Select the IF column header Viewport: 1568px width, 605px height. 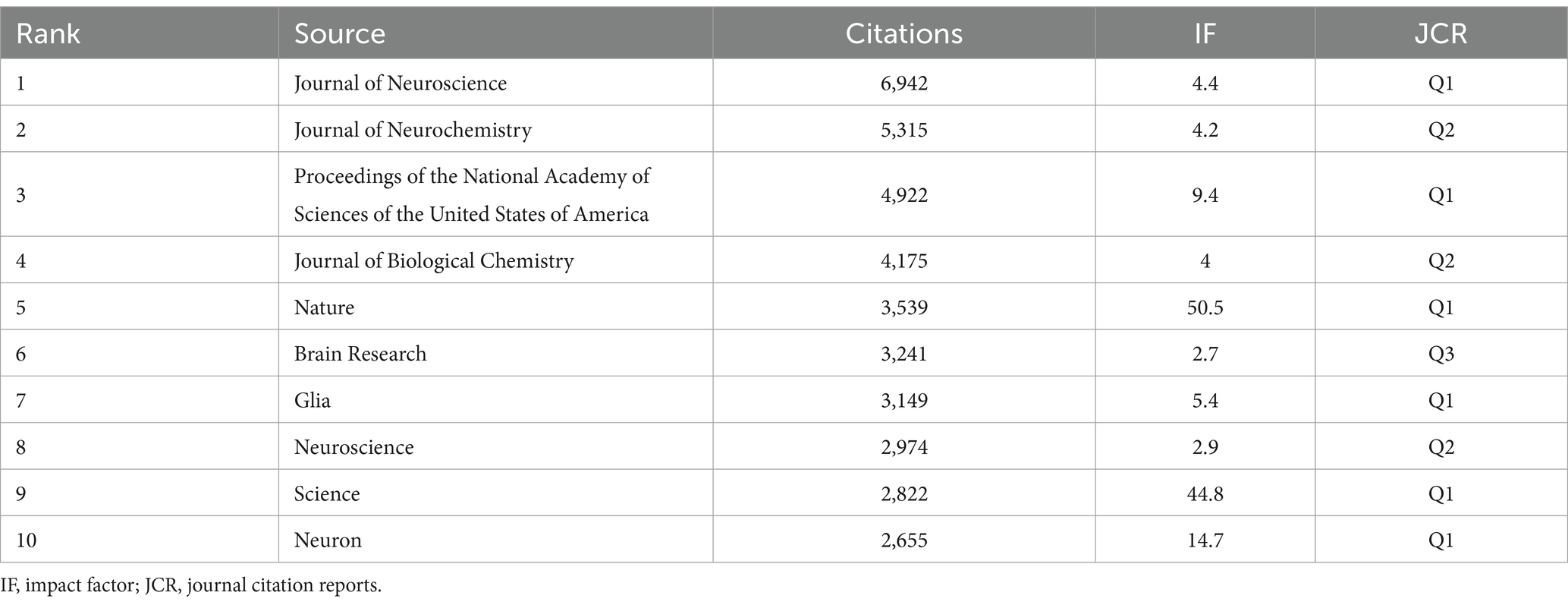tap(1205, 34)
